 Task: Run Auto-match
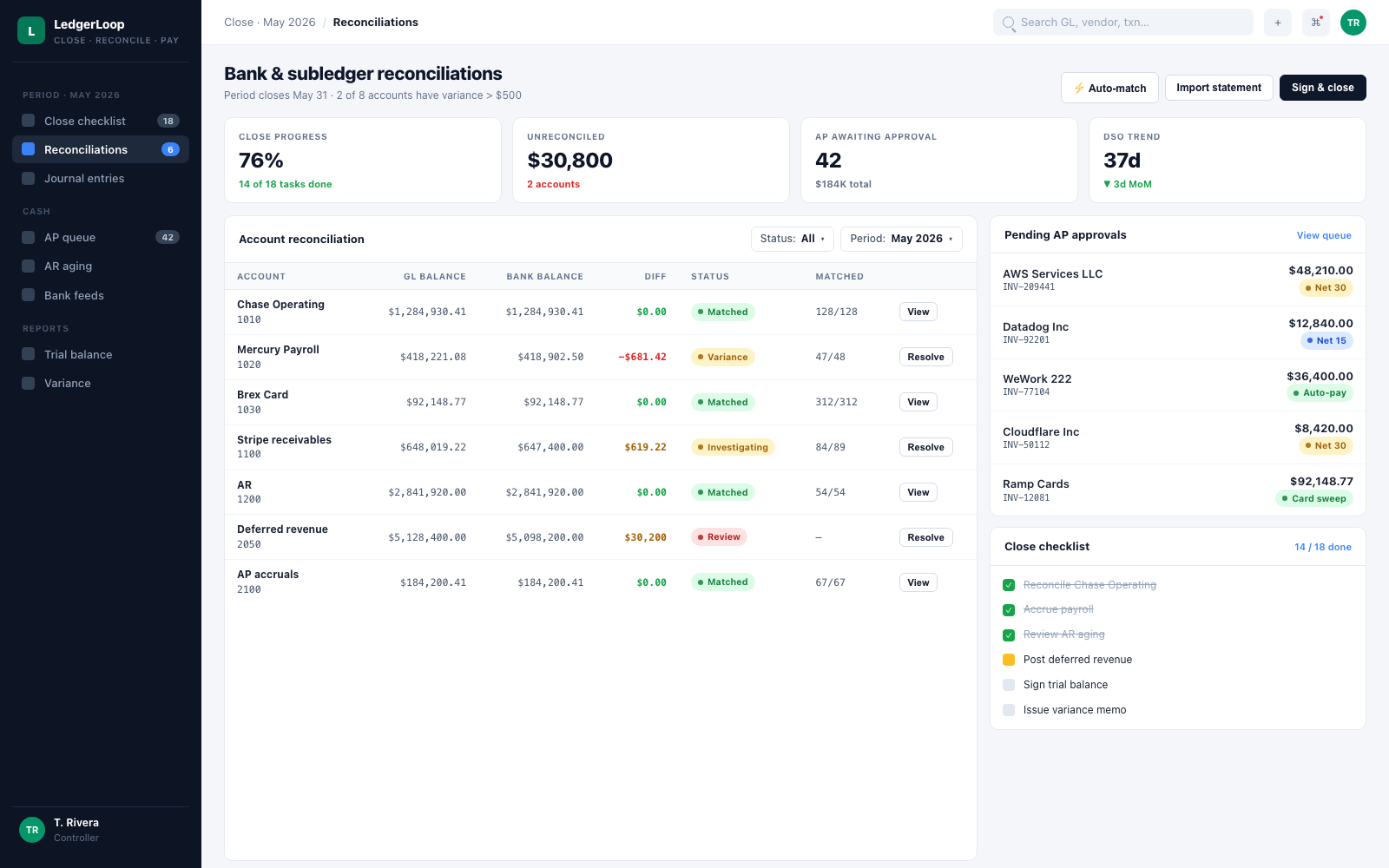click(x=1109, y=88)
